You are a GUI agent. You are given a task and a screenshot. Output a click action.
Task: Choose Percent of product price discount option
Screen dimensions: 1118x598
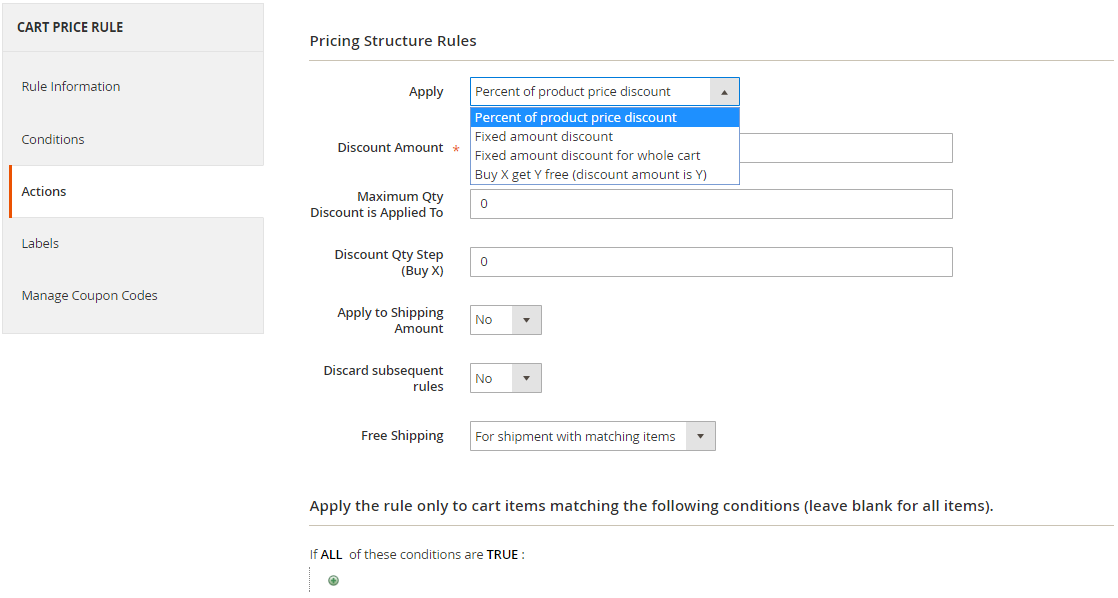point(576,118)
